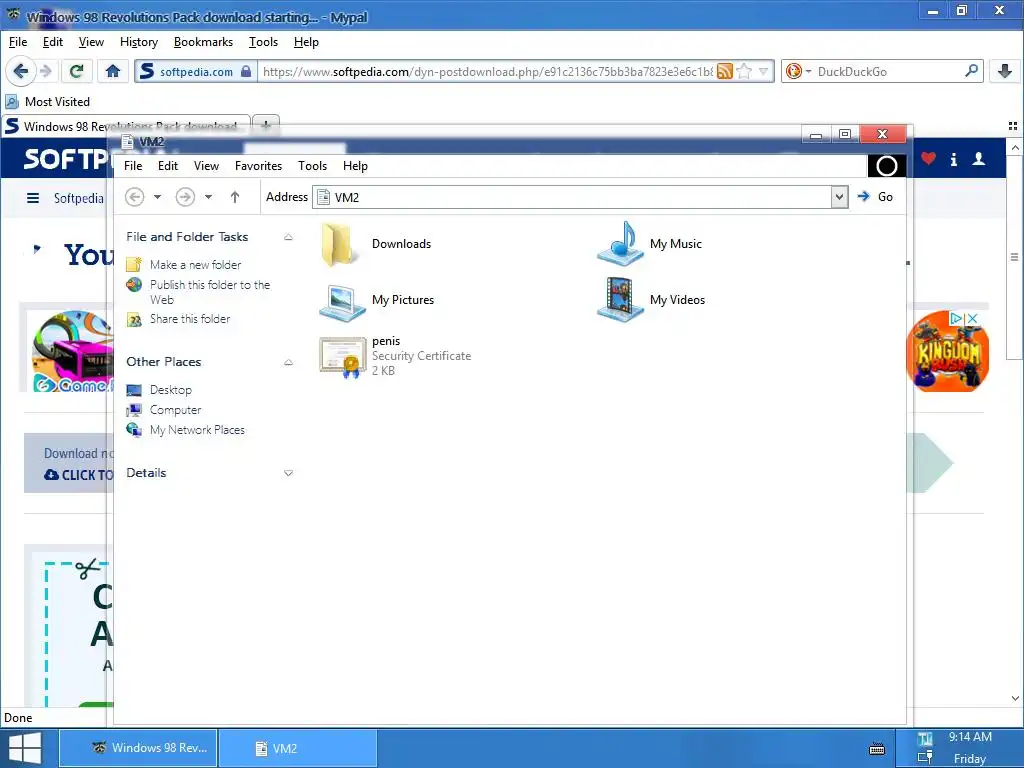
Task: Collapse File and Folder Tasks section
Action: [288, 237]
